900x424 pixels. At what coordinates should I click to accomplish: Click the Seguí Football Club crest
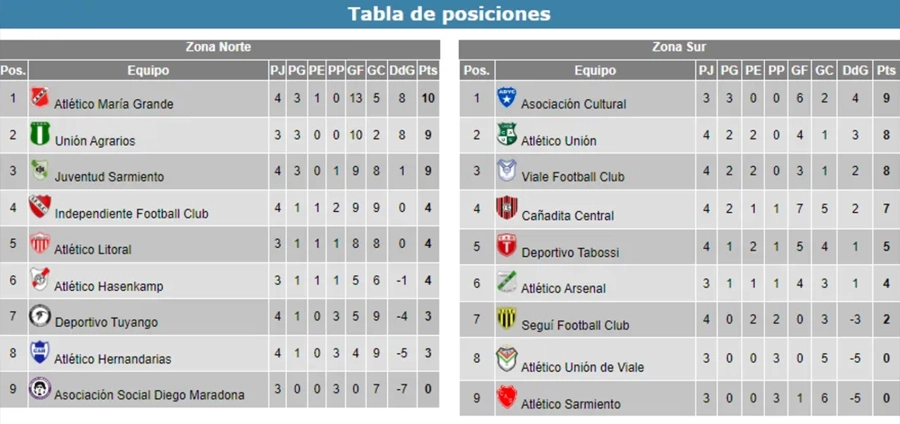coord(507,319)
